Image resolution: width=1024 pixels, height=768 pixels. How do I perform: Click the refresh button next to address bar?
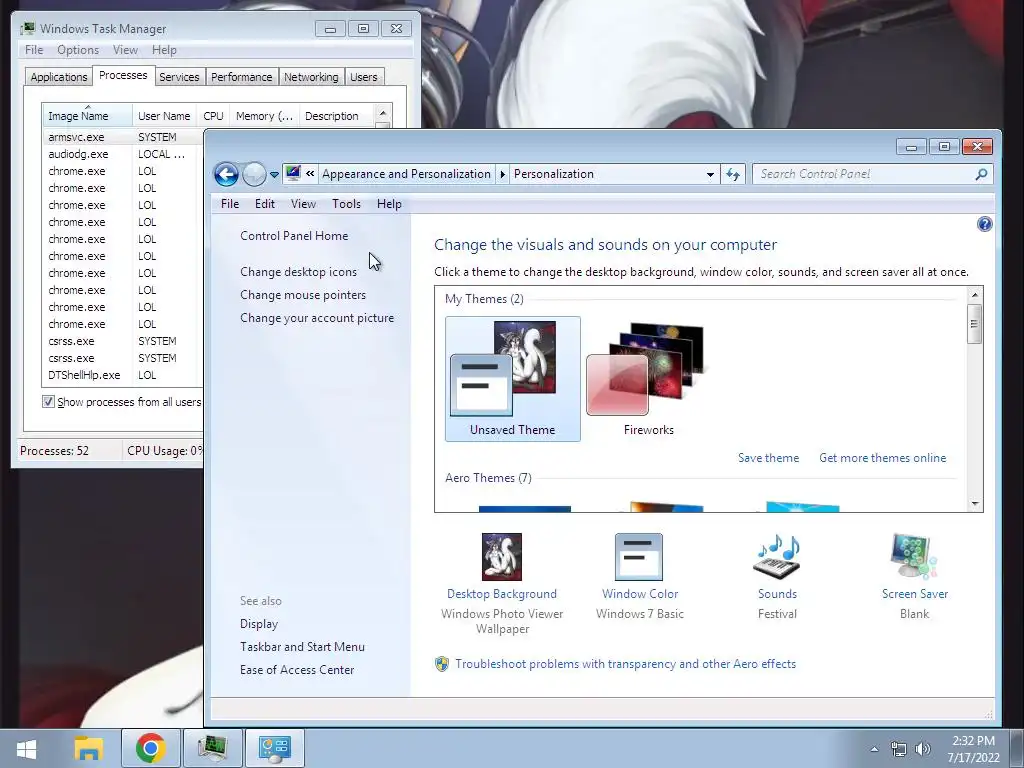click(x=733, y=174)
